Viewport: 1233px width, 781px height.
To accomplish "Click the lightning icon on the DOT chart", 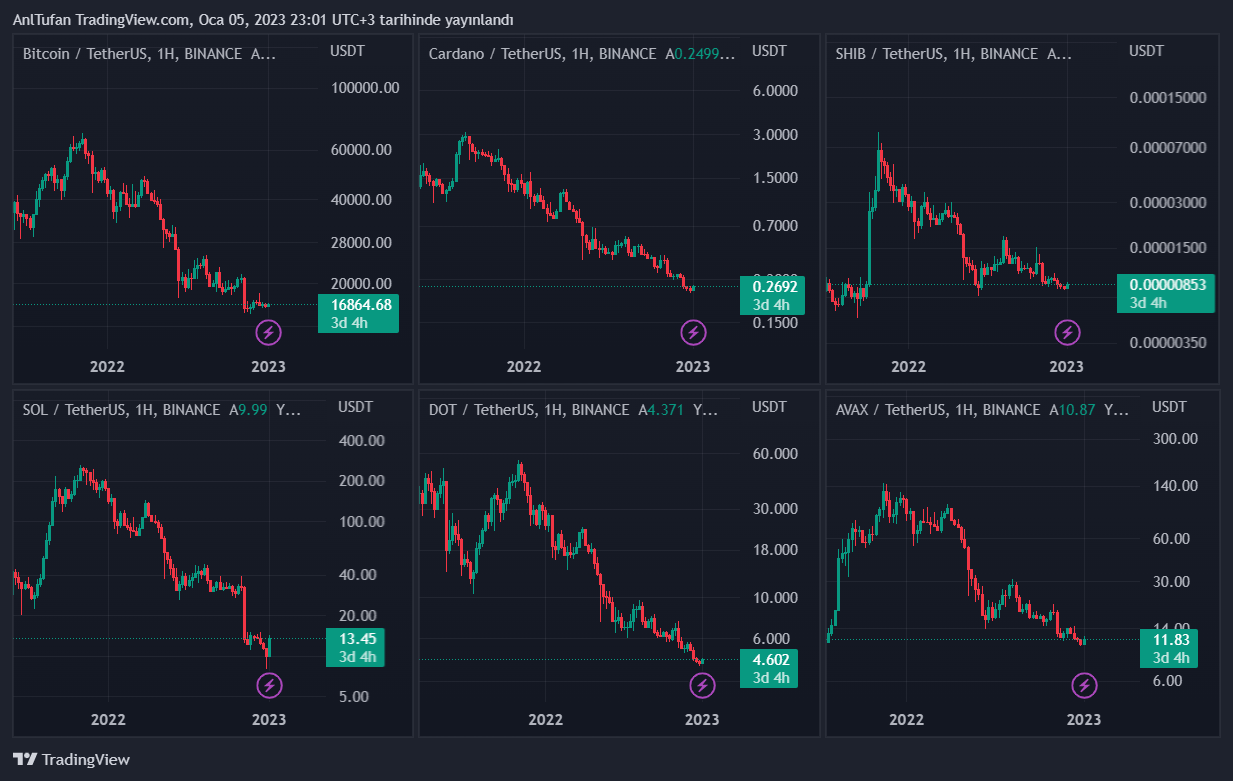I will click(x=703, y=685).
